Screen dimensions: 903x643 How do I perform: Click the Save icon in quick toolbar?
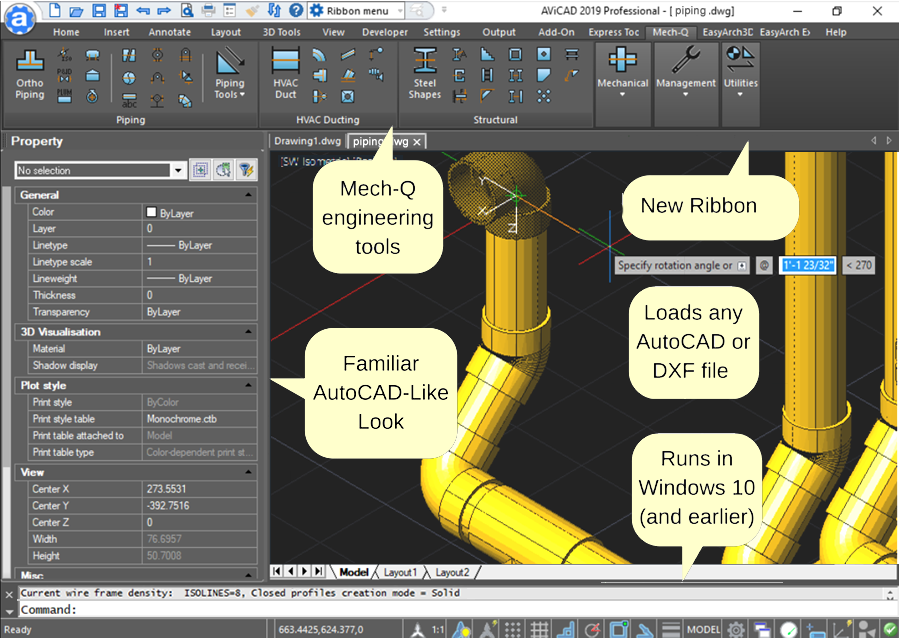(99, 10)
